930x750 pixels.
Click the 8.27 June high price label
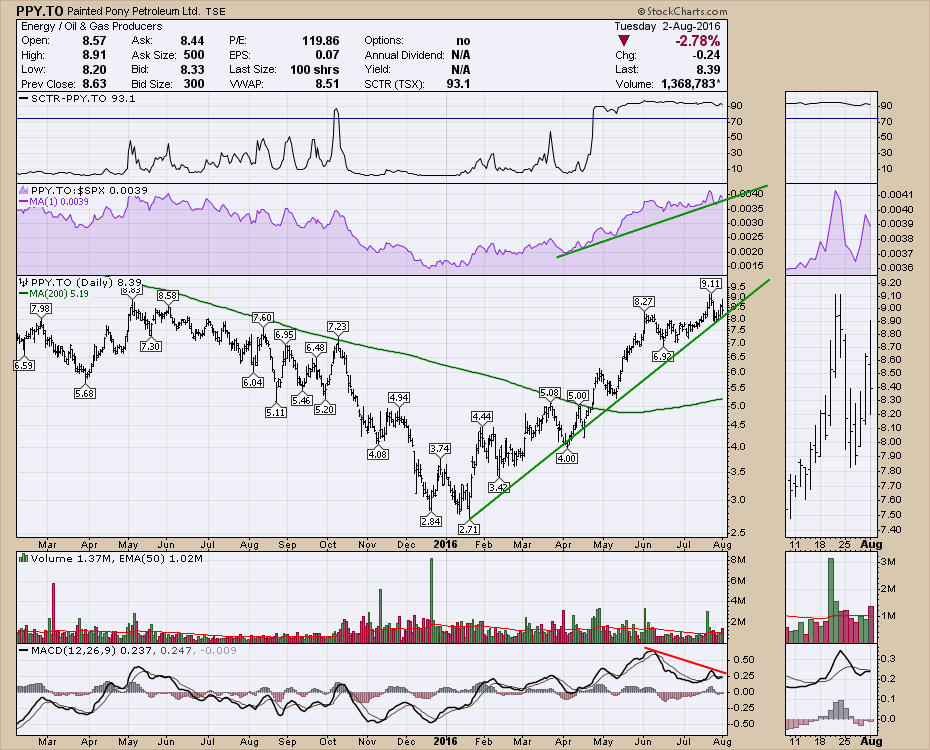click(643, 301)
